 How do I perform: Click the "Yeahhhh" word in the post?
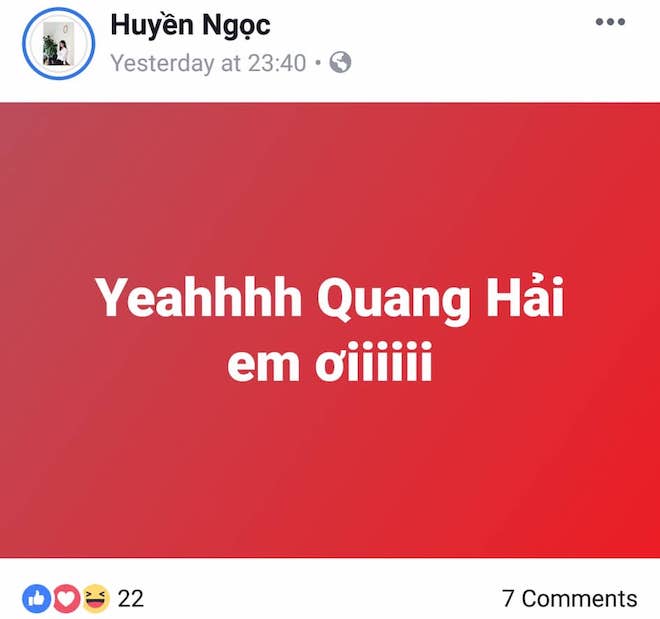coord(199,298)
